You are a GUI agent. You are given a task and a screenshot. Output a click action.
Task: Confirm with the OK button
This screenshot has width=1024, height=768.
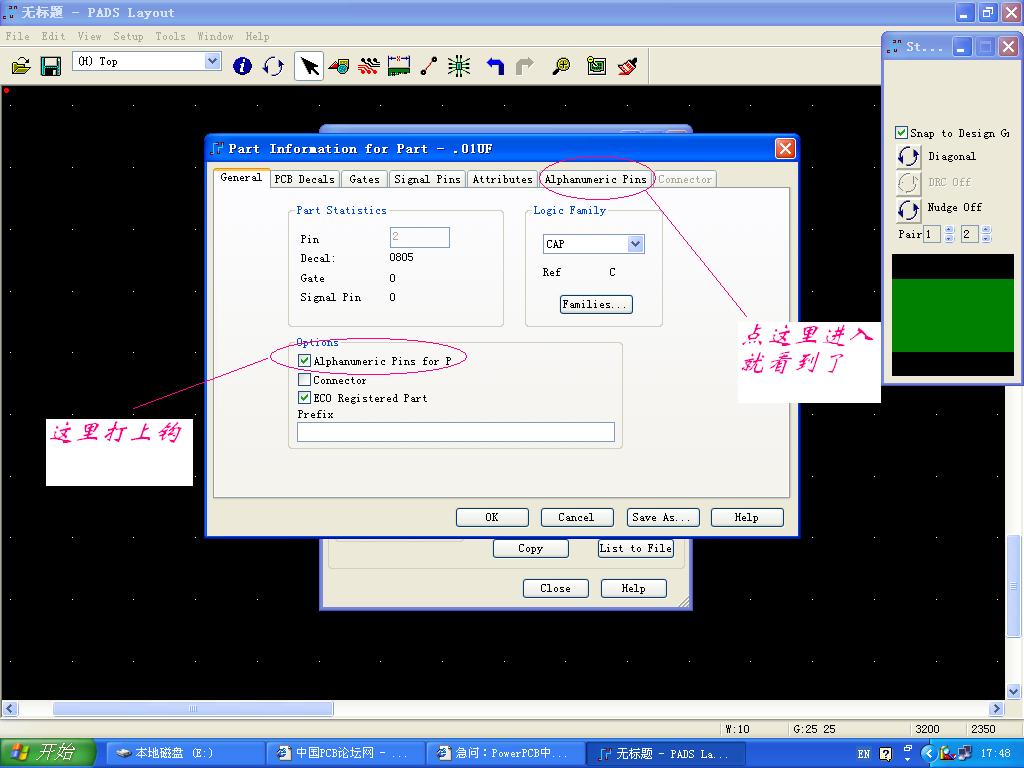(492, 517)
